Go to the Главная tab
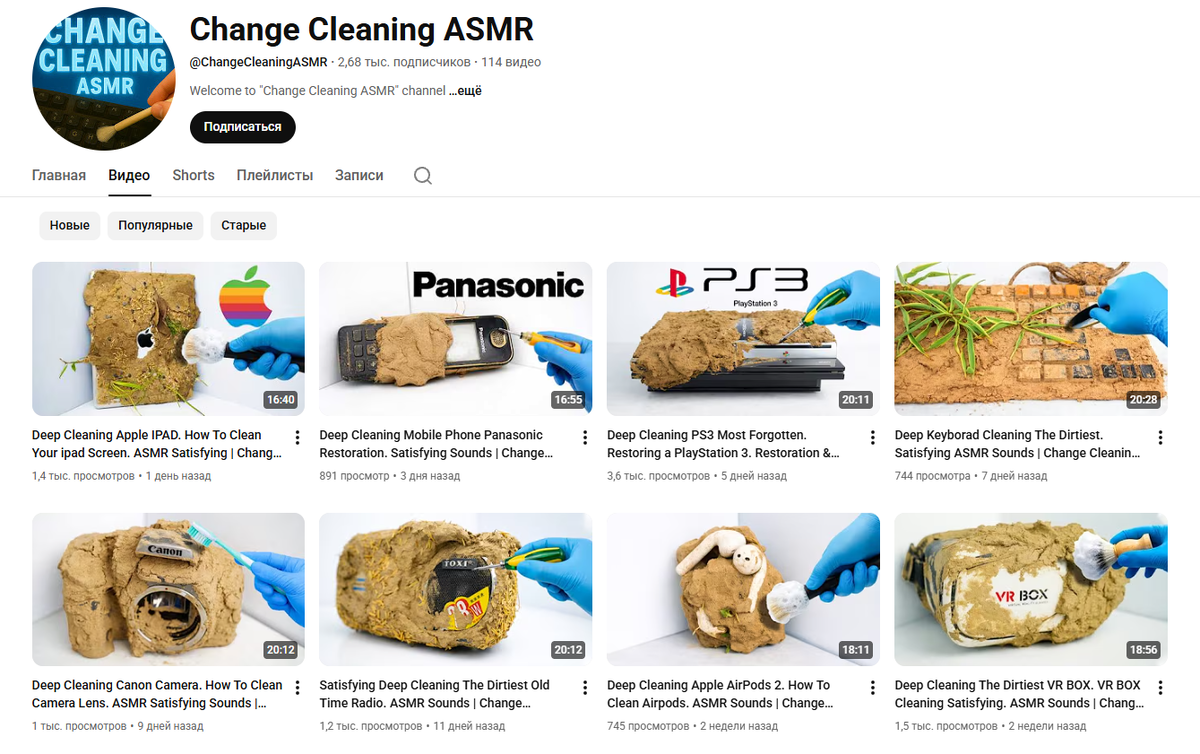This screenshot has height=754, width=1200. [x=59, y=175]
